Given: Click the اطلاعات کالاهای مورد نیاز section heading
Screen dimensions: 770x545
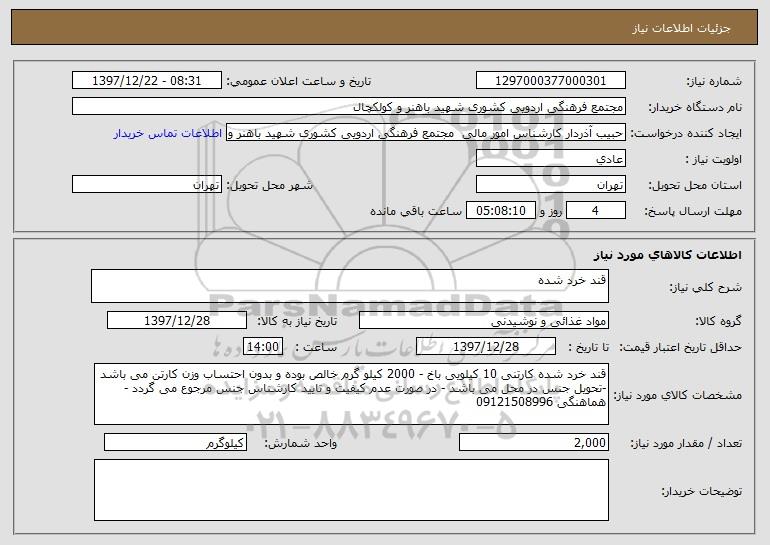Looking at the screenshot, I should [x=668, y=254].
